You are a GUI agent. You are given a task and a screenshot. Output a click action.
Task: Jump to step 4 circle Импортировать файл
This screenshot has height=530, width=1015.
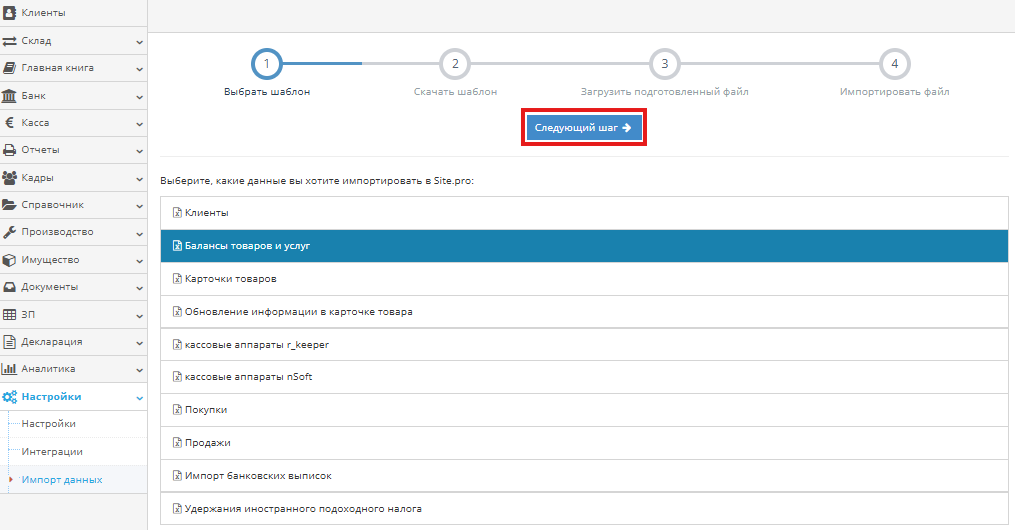pos(894,64)
